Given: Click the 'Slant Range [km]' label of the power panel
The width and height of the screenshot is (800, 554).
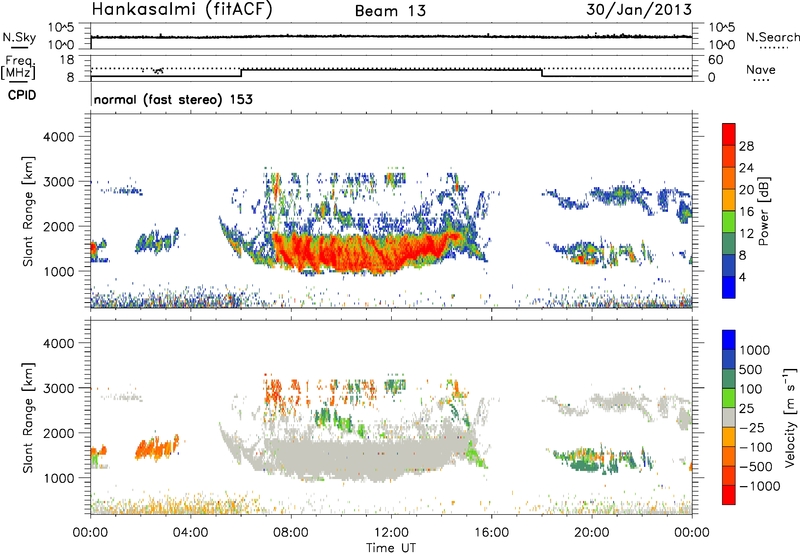Looking at the screenshot, I should click(28, 211).
